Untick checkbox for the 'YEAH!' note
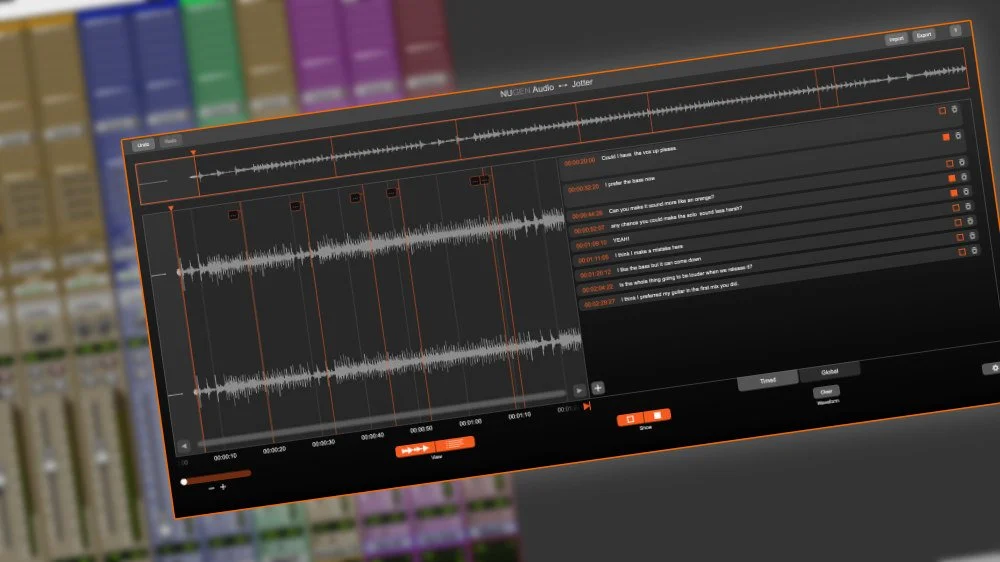 coord(953,193)
